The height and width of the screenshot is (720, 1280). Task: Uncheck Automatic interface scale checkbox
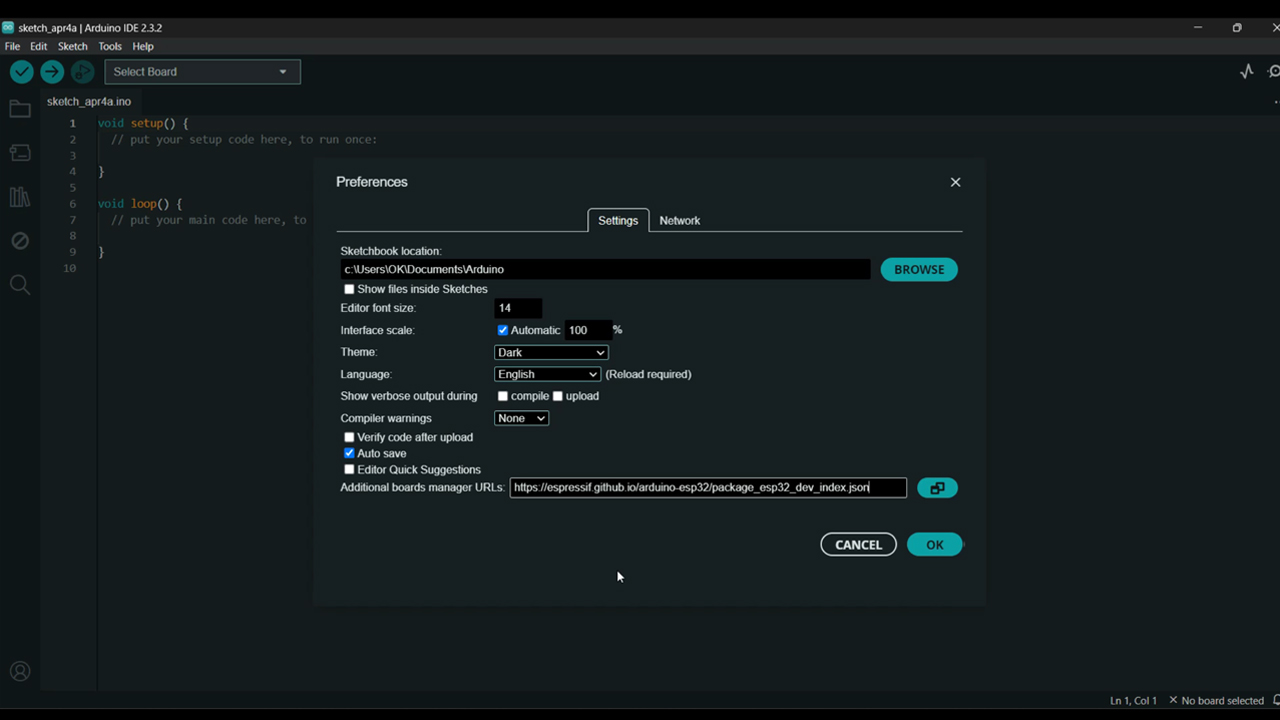(503, 330)
